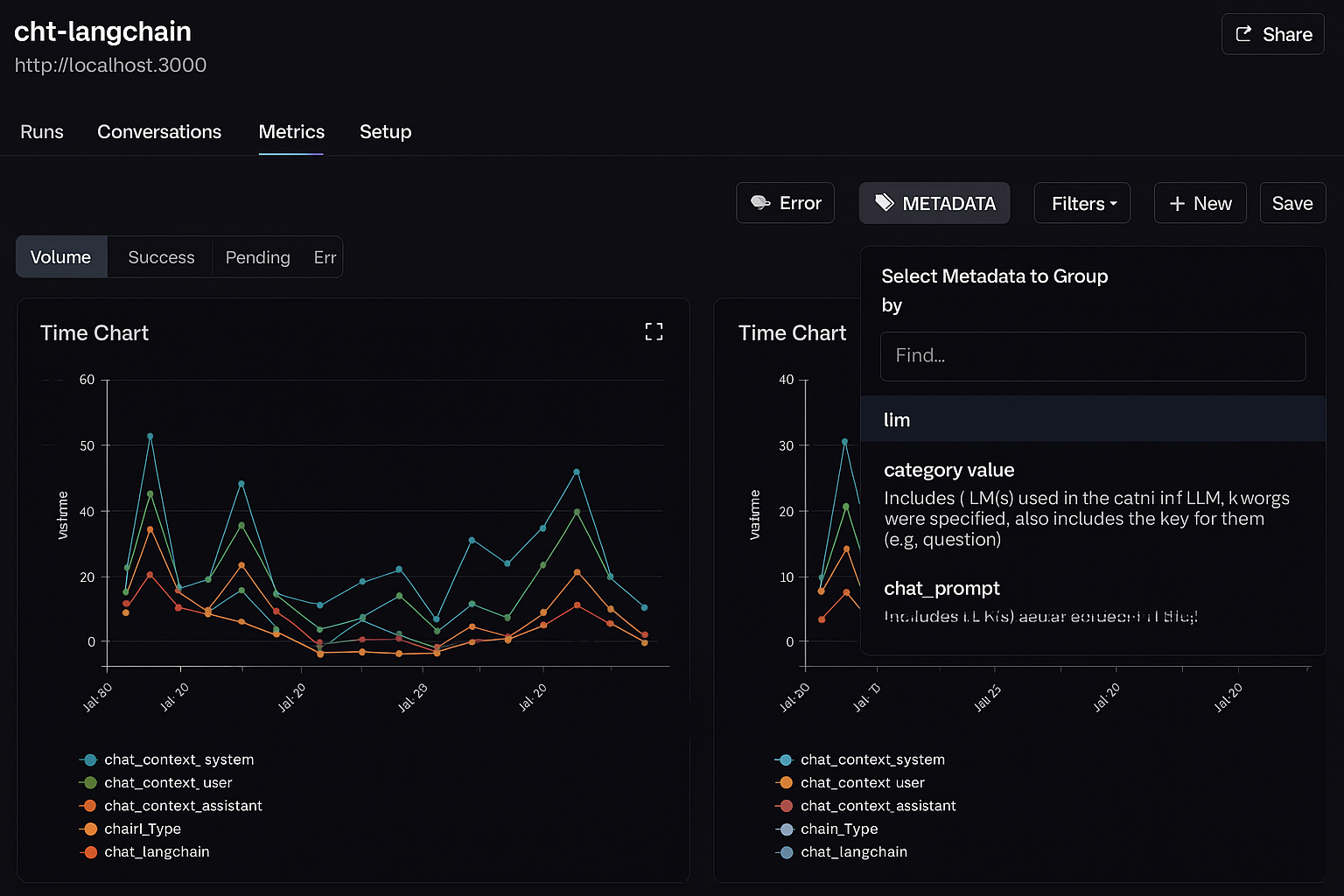
Task: Toggle chat_langchain series in right legend
Action: click(853, 851)
